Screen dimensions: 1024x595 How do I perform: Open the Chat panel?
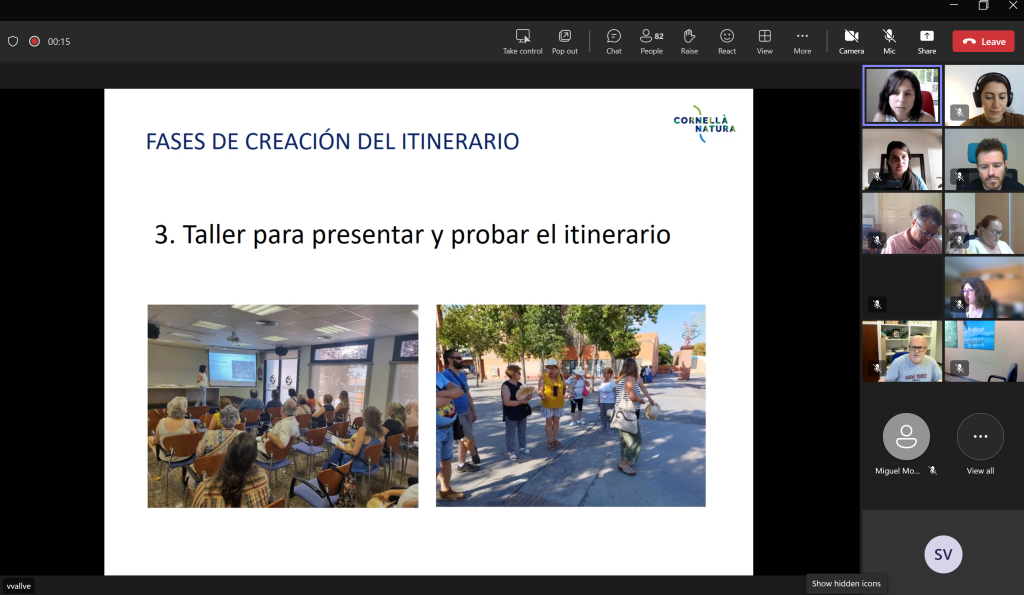click(x=614, y=41)
